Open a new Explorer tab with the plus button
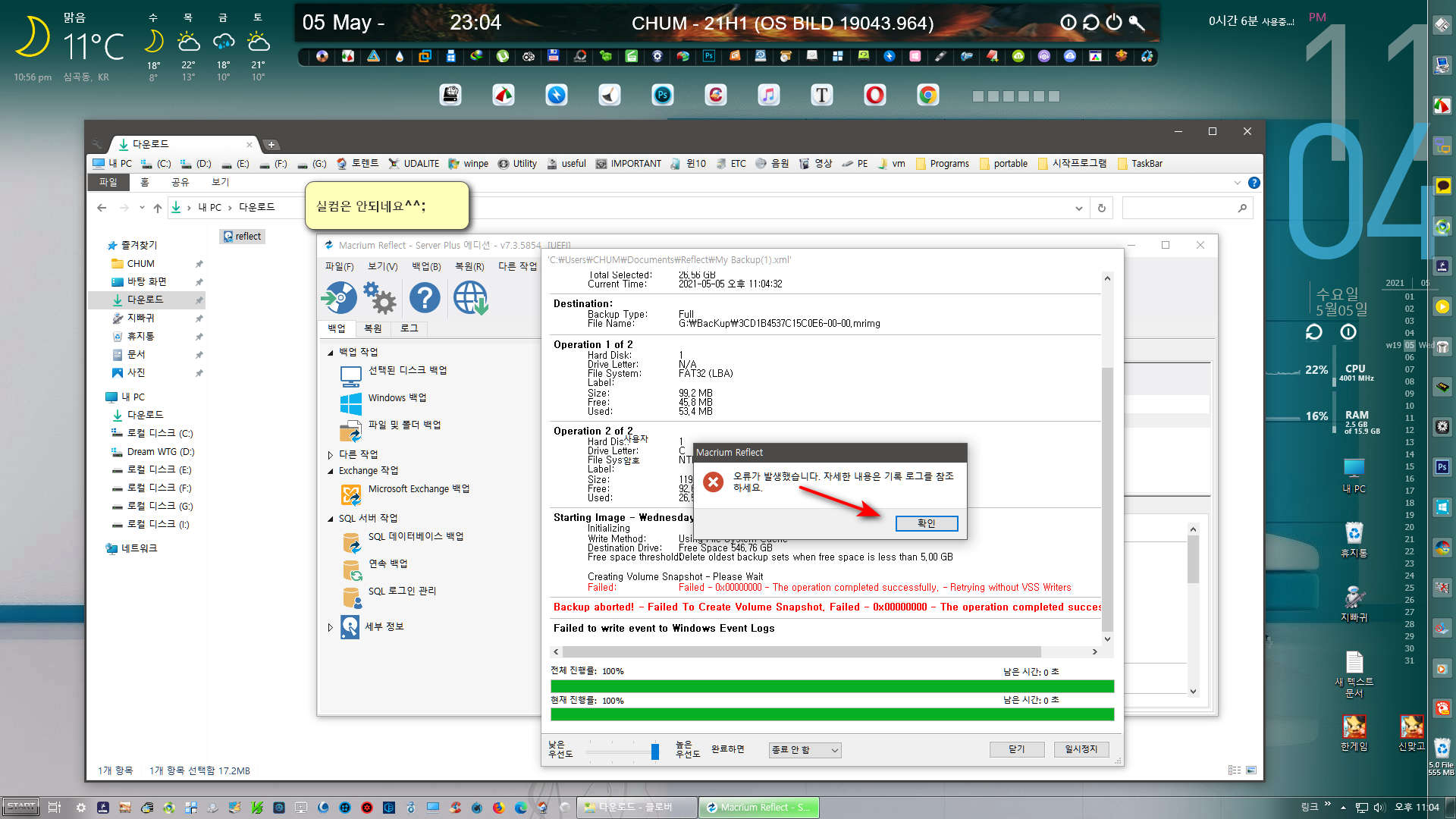The width and height of the screenshot is (1456, 819). point(271,144)
